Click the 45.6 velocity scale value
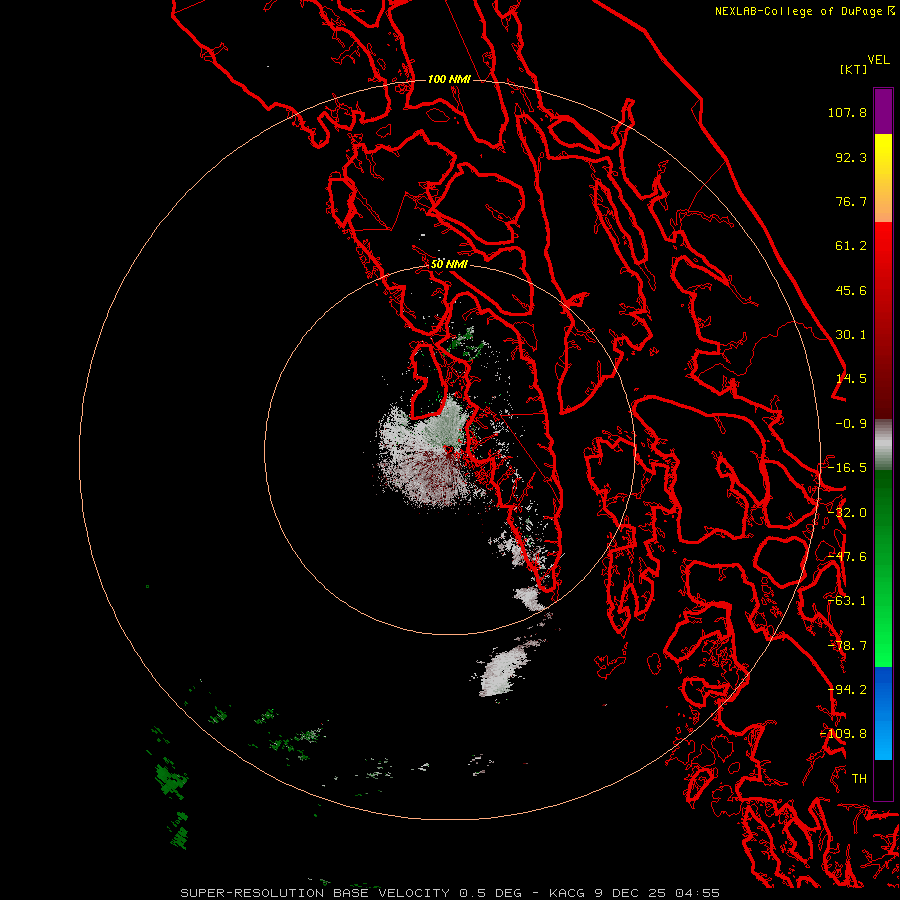 pos(851,290)
